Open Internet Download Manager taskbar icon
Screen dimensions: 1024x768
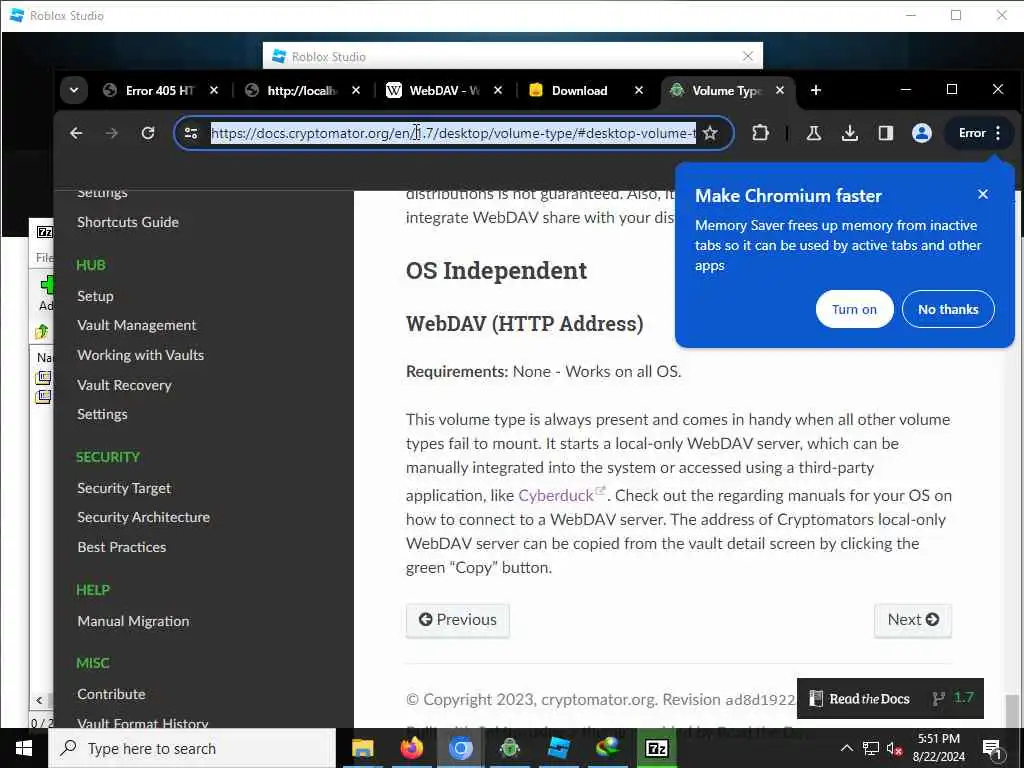point(607,748)
